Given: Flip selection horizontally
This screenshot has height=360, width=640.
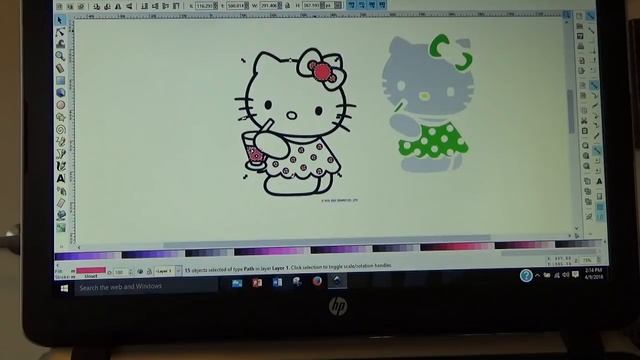Looking at the screenshot, I should tap(118, 7).
